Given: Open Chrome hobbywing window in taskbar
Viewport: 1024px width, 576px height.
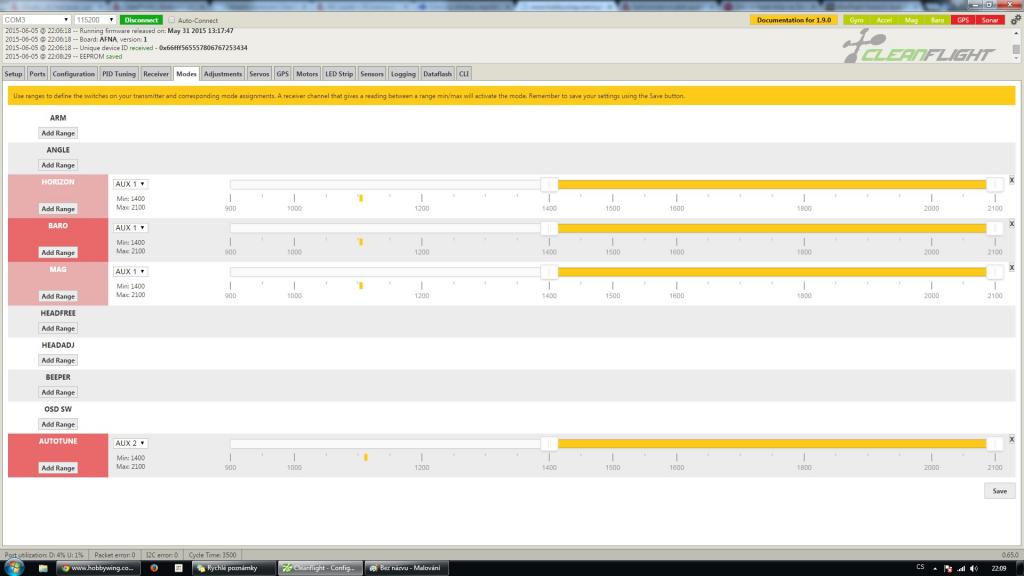Looking at the screenshot, I should pos(97,567).
